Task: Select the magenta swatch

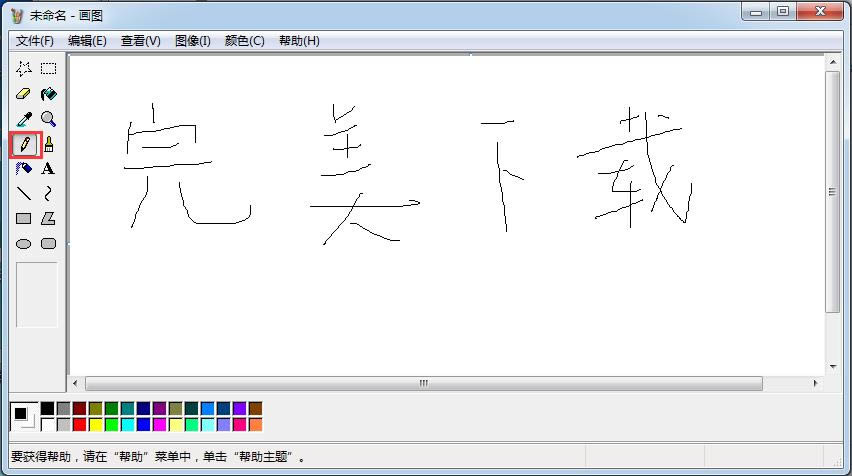Action: click(x=159, y=424)
